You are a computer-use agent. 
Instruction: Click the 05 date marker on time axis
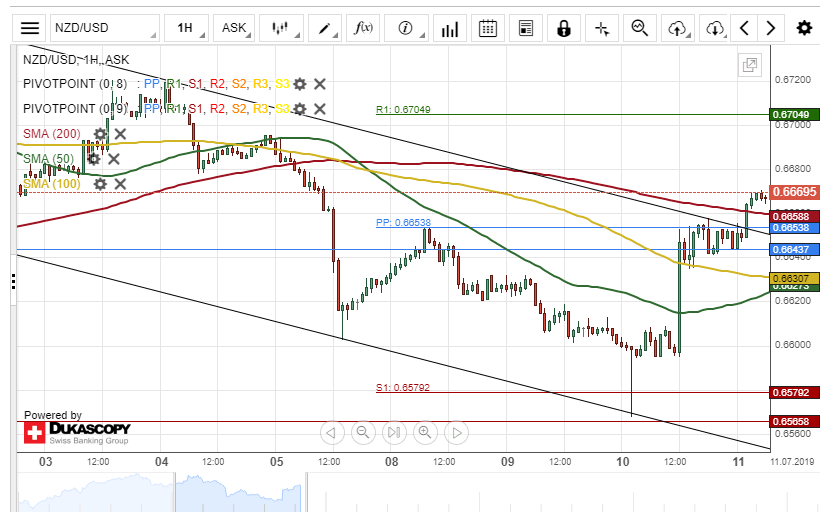coord(277,462)
